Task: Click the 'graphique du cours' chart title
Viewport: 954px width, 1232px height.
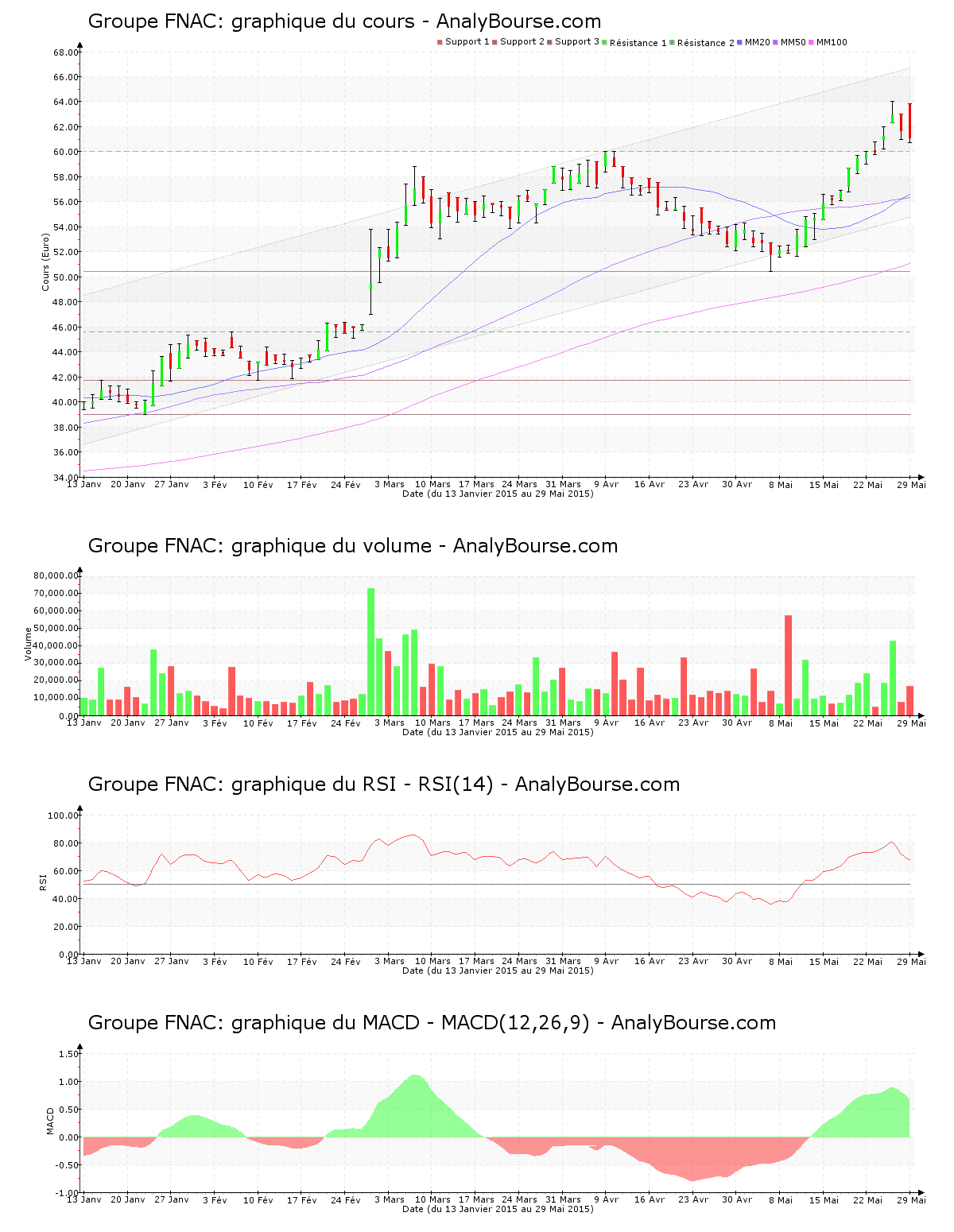Action: pos(344,21)
